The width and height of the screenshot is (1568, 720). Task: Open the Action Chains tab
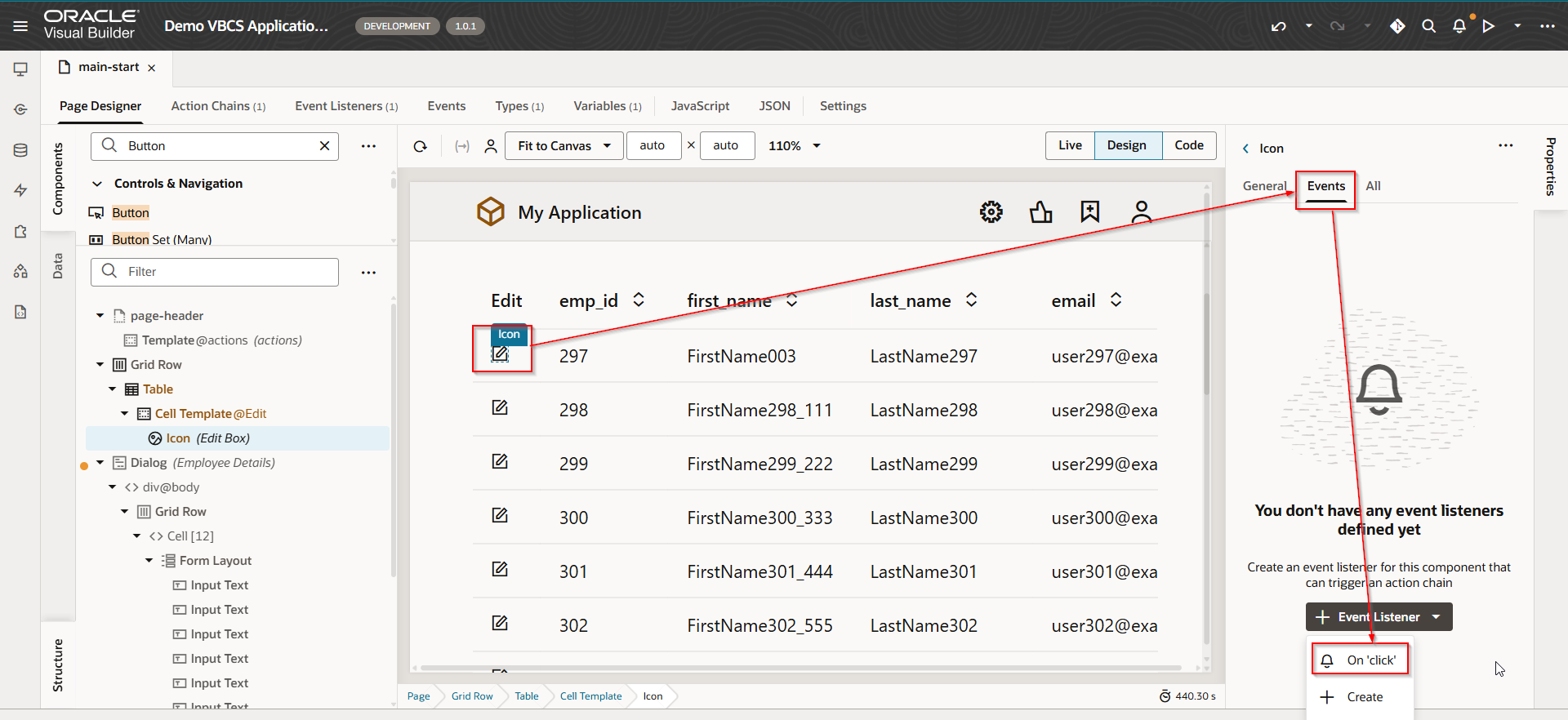[x=217, y=106]
